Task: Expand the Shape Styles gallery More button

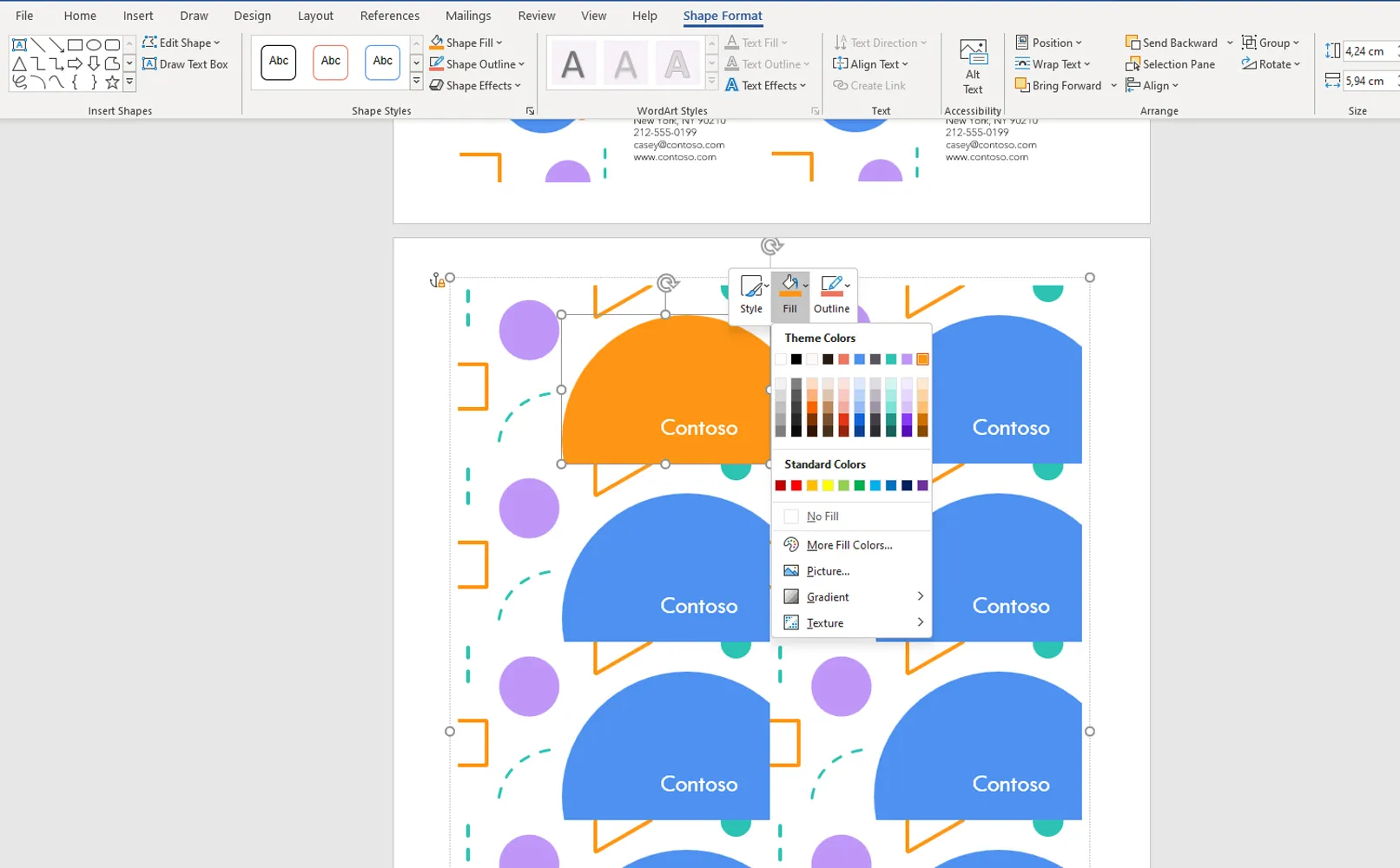Action: (417, 82)
